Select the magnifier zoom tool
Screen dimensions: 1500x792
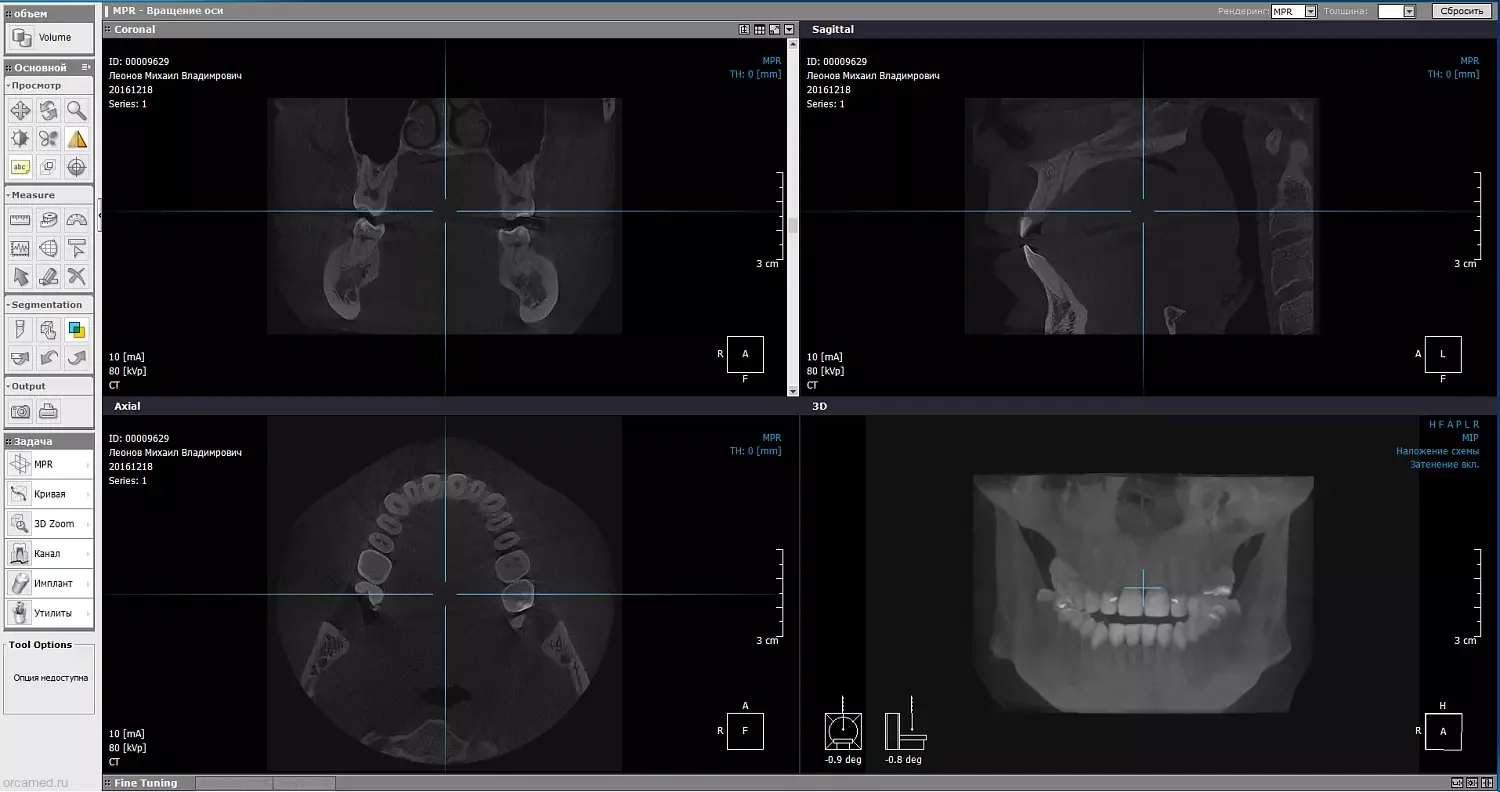point(77,110)
